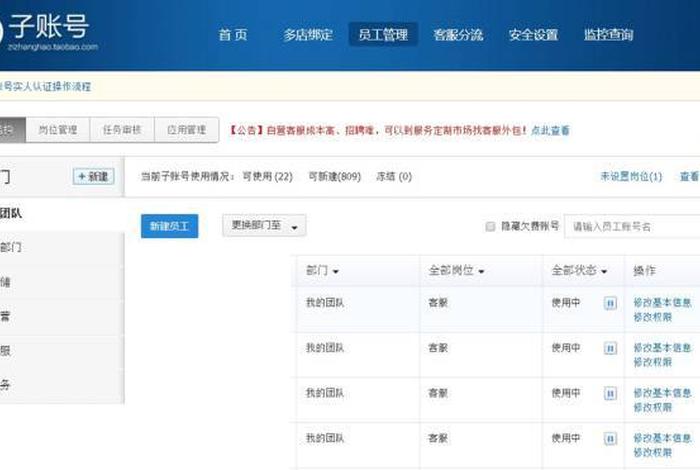
Task: Click the 新建员工 button
Action: point(169,226)
